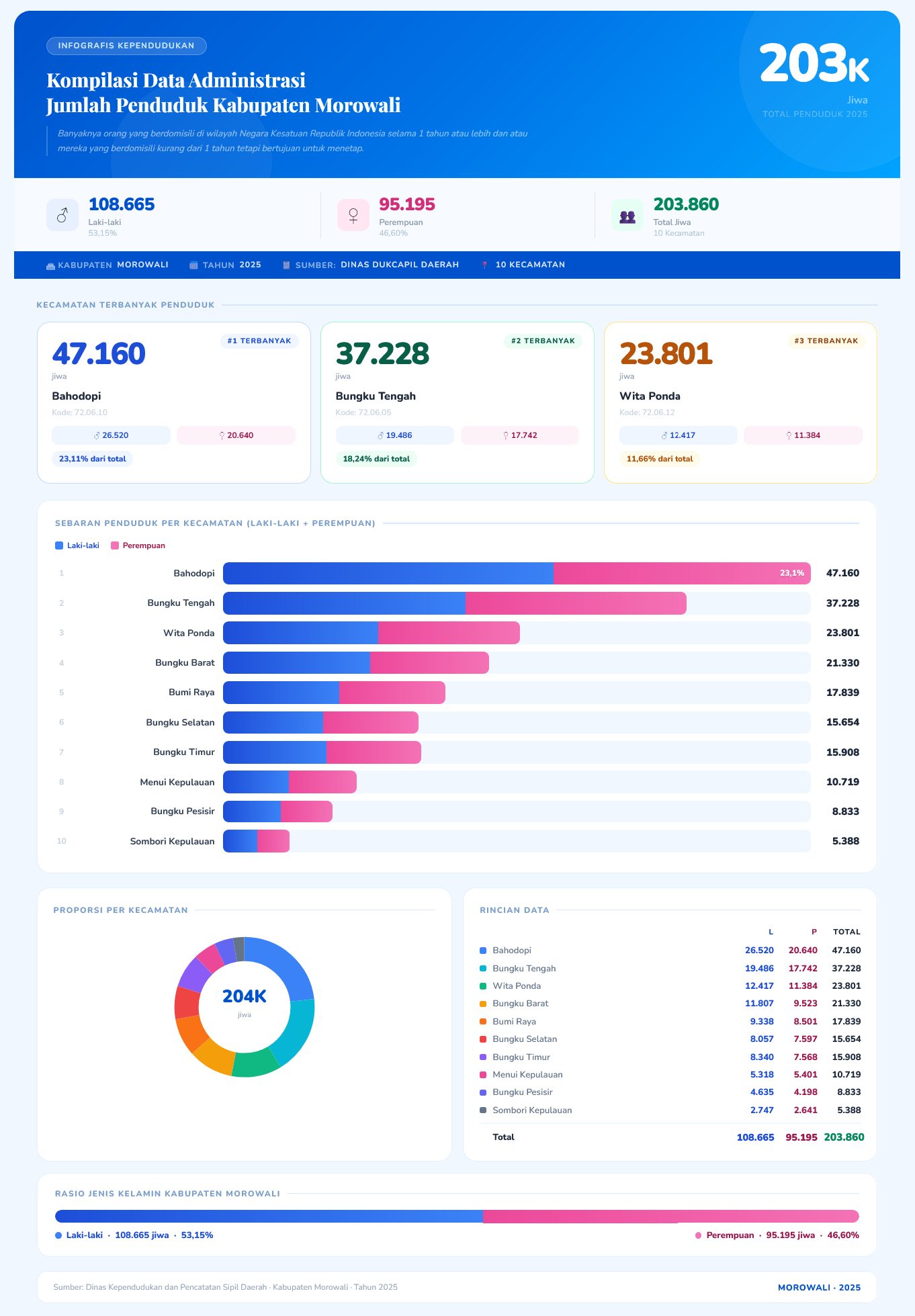The height and width of the screenshot is (1316, 915).
Task: Select the #1 Terbanyak badge on Bahodopi card
Action: 259,341
